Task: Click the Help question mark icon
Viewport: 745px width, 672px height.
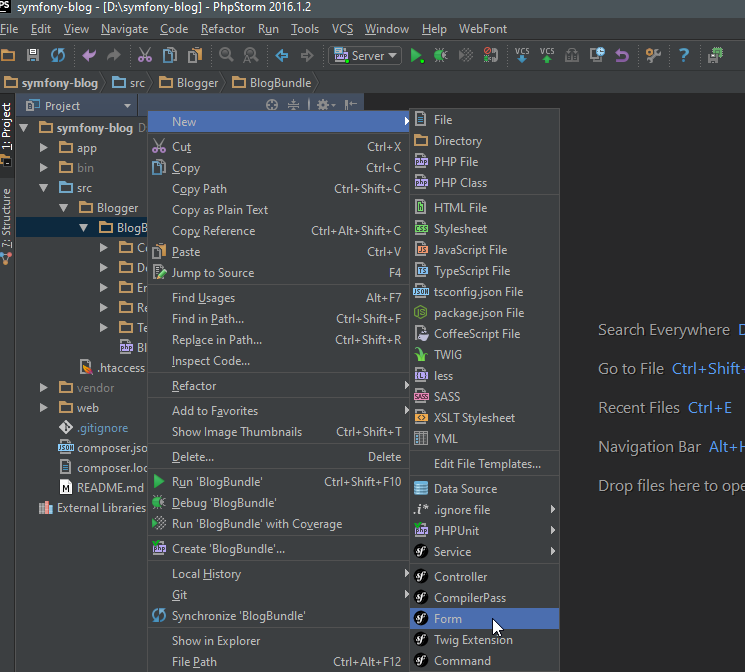Action: coord(685,56)
